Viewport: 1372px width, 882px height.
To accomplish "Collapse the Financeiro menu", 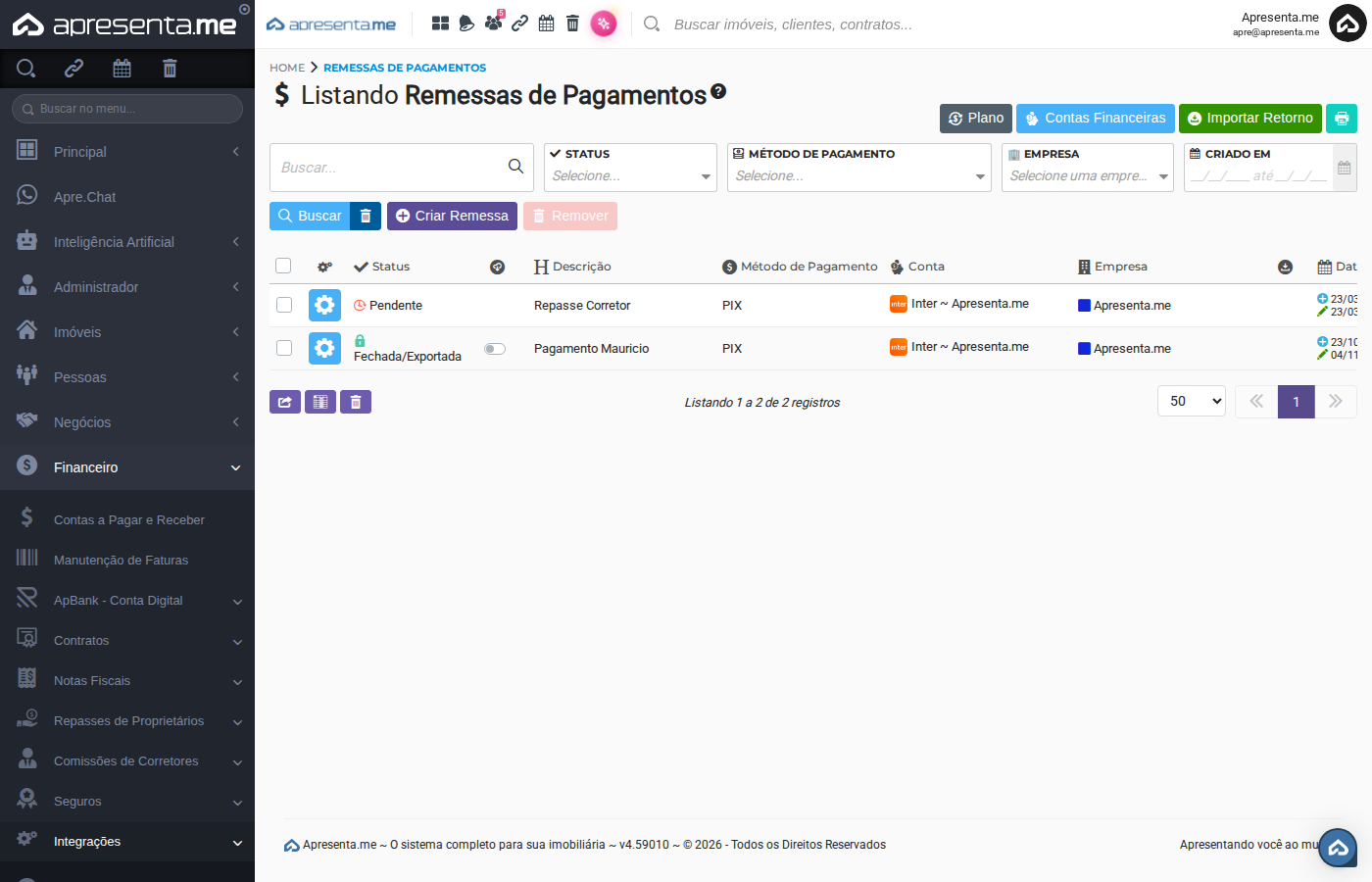I will point(127,467).
